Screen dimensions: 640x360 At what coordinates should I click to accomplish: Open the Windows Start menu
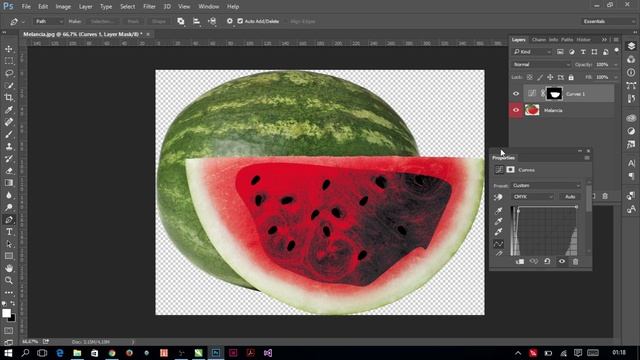(8, 353)
